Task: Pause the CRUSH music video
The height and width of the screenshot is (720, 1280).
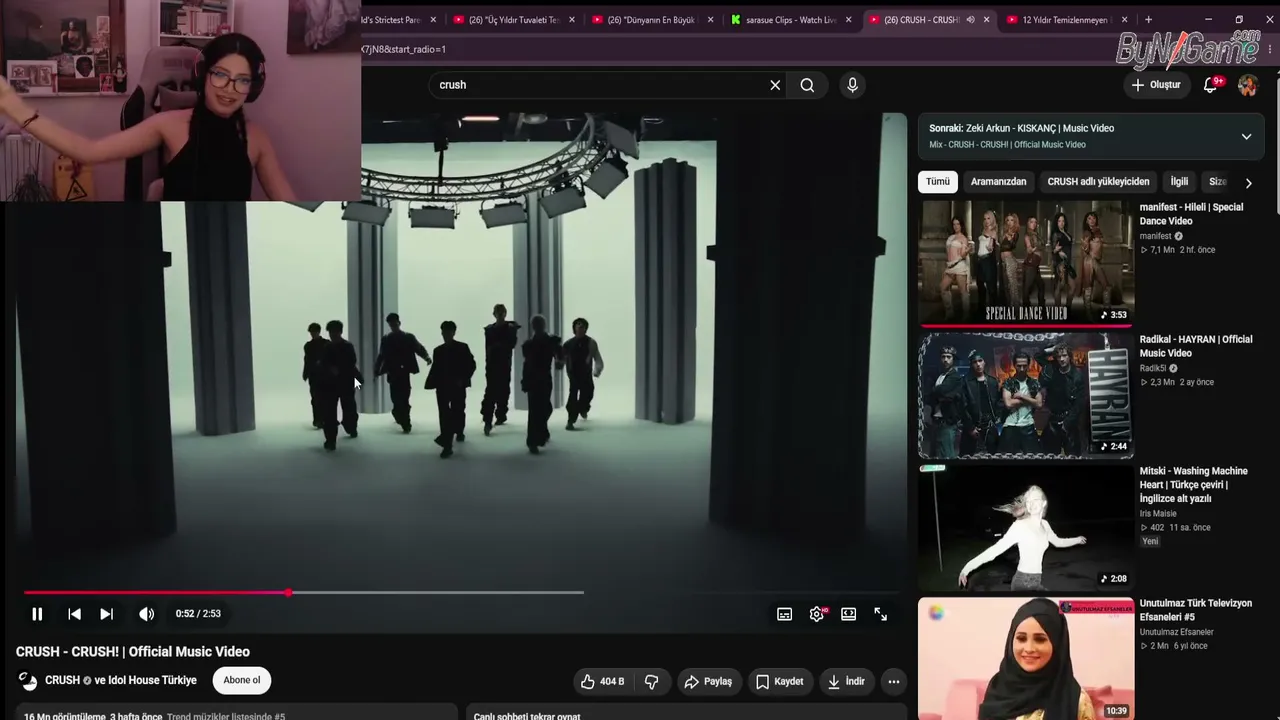Action: [x=37, y=614]
